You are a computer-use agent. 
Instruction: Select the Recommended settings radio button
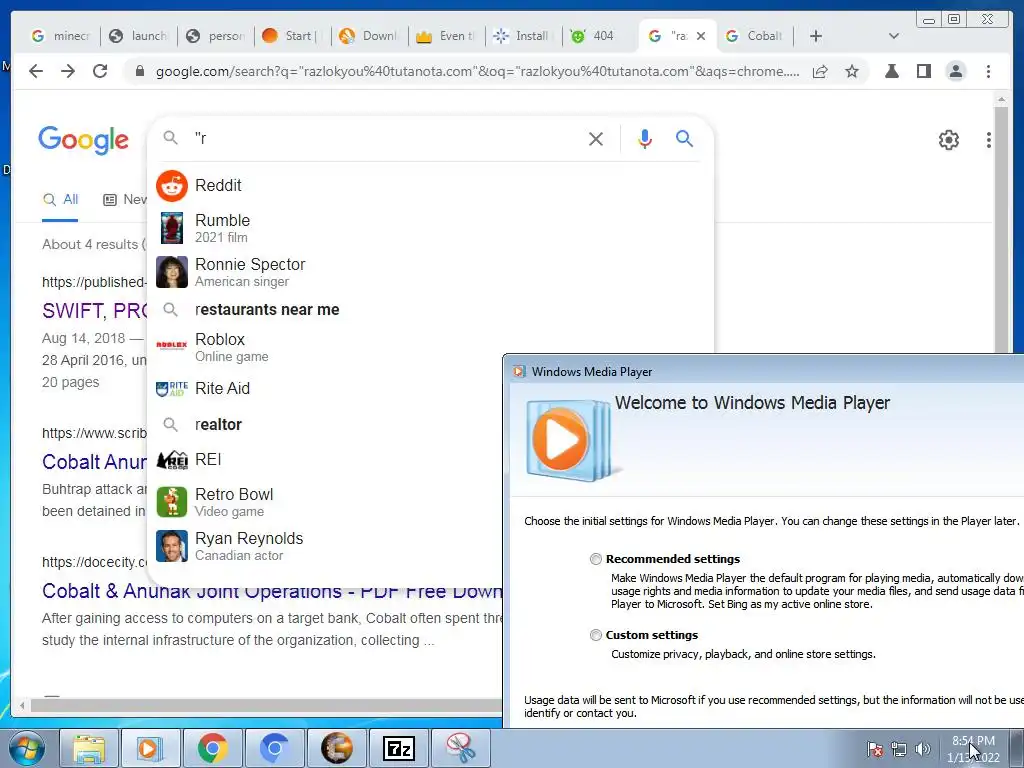[x=596, y=559]
